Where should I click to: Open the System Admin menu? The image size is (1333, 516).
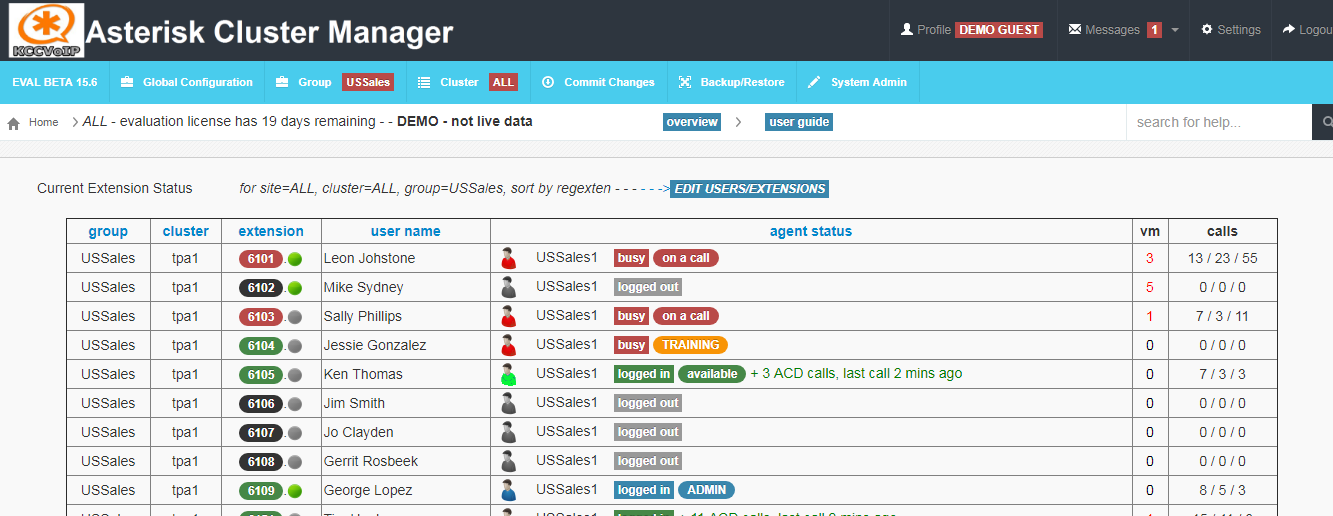click(x=858, y=82)
